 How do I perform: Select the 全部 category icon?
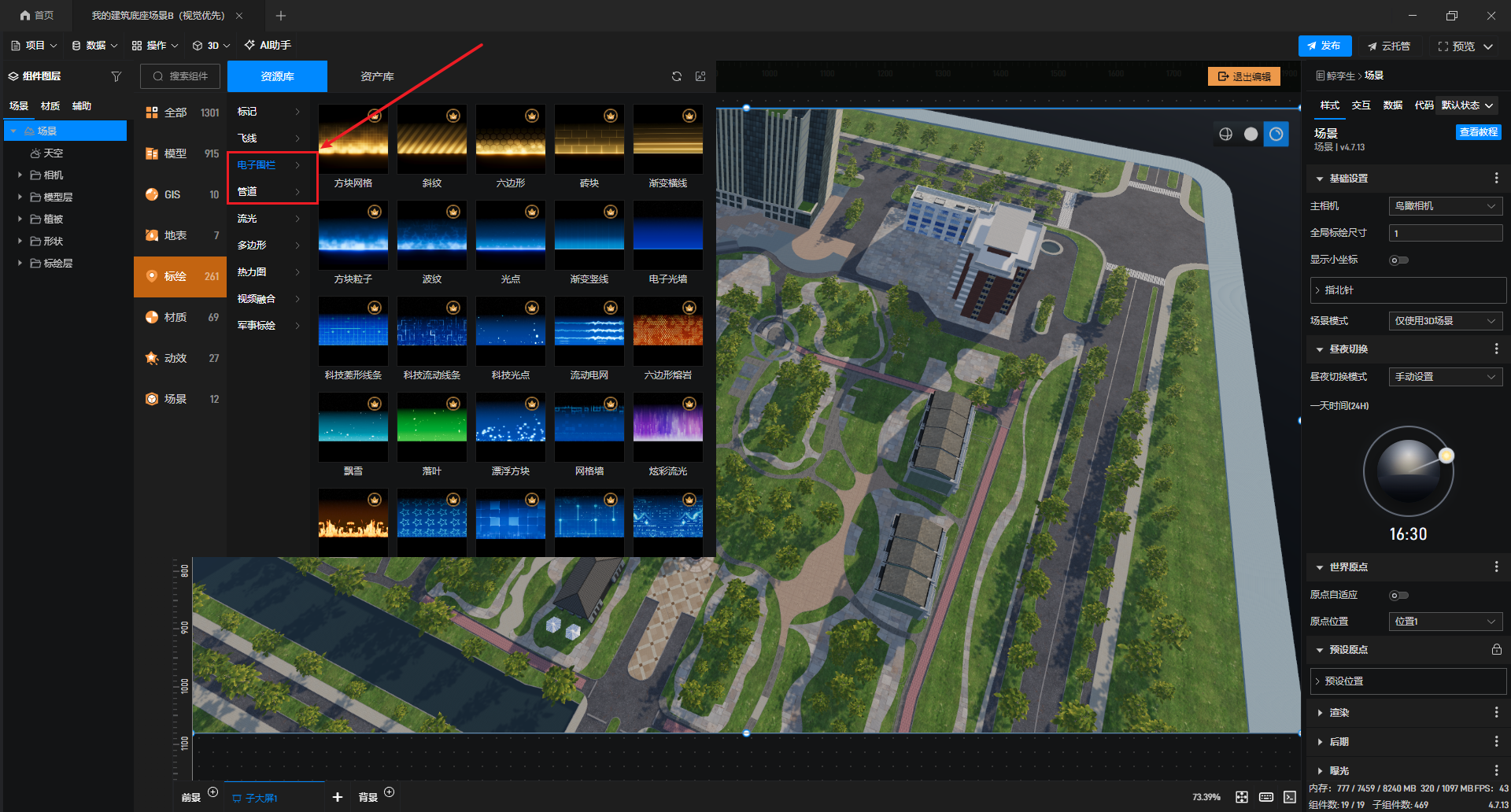pos(152,113)
